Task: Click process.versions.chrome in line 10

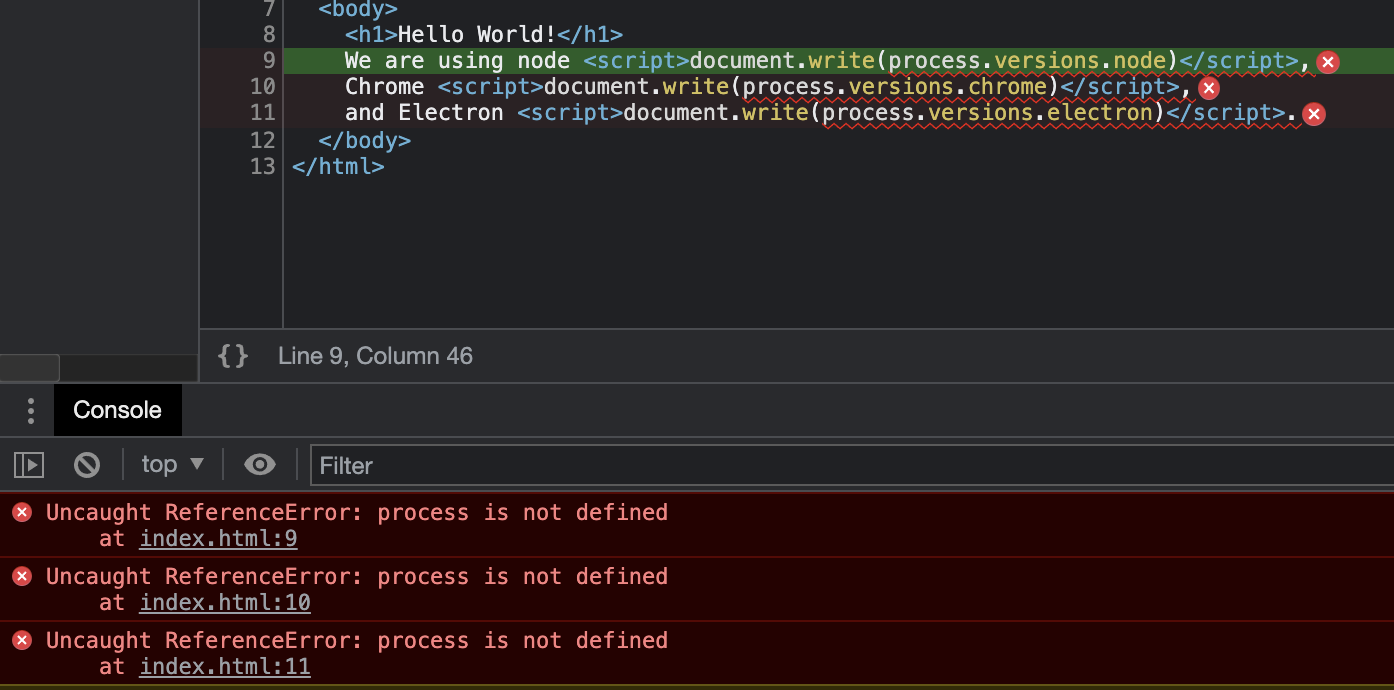Action: click(x=895, y=87)
